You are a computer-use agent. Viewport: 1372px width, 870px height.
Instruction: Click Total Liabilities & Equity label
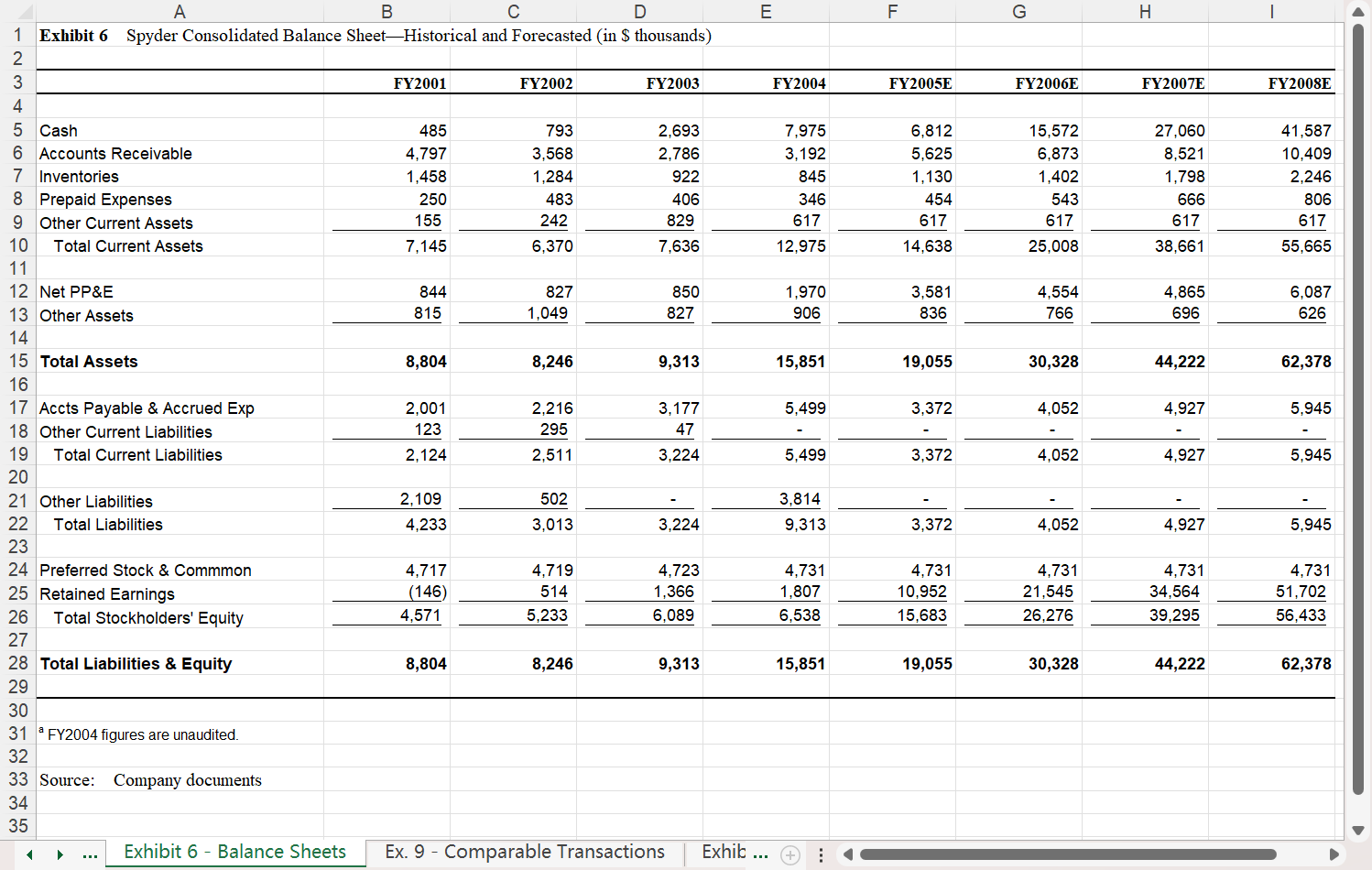pos(180,663)
